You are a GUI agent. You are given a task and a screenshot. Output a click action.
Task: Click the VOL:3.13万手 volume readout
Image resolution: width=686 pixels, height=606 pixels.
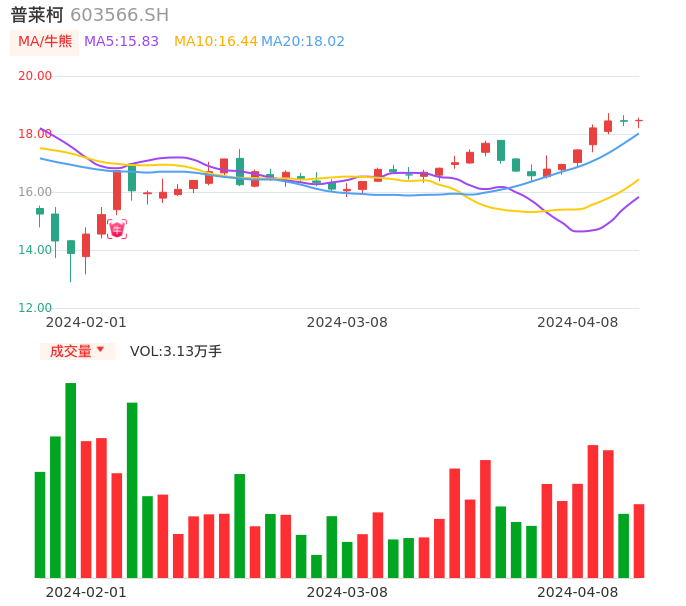click(x=176, y=351)
